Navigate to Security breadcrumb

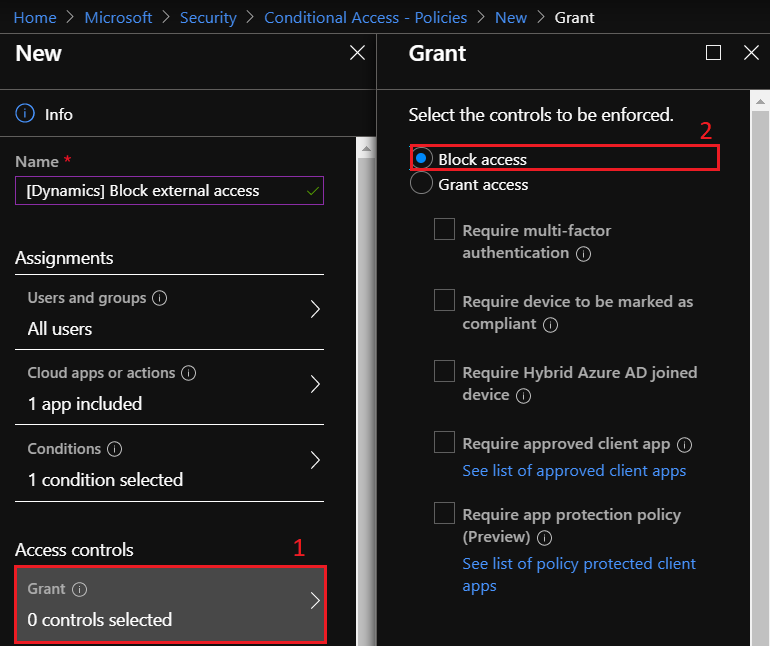tap(208, 18)
